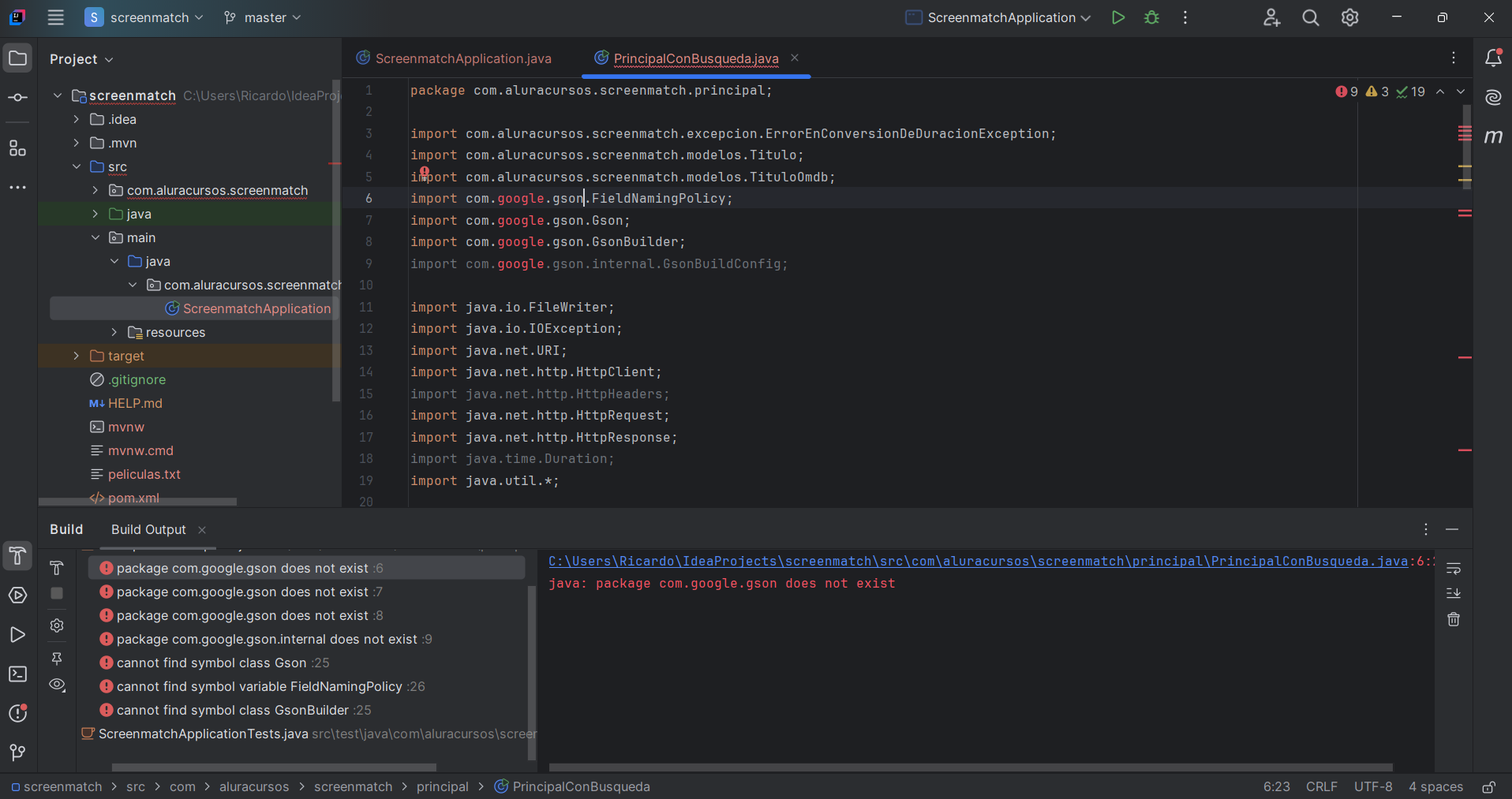Collapse the src folder

76,166
